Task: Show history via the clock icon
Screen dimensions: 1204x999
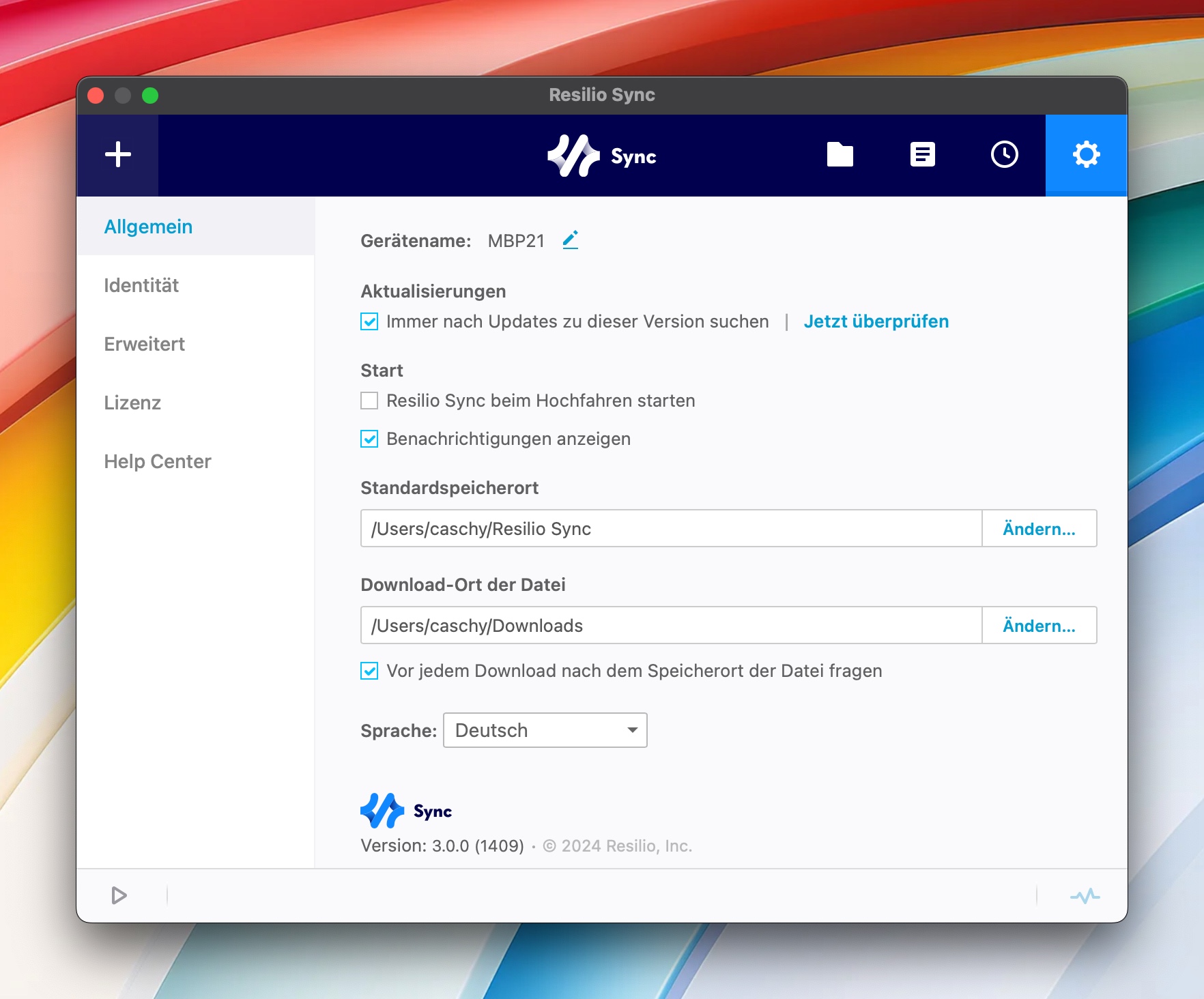Action: click(1004, 155)
